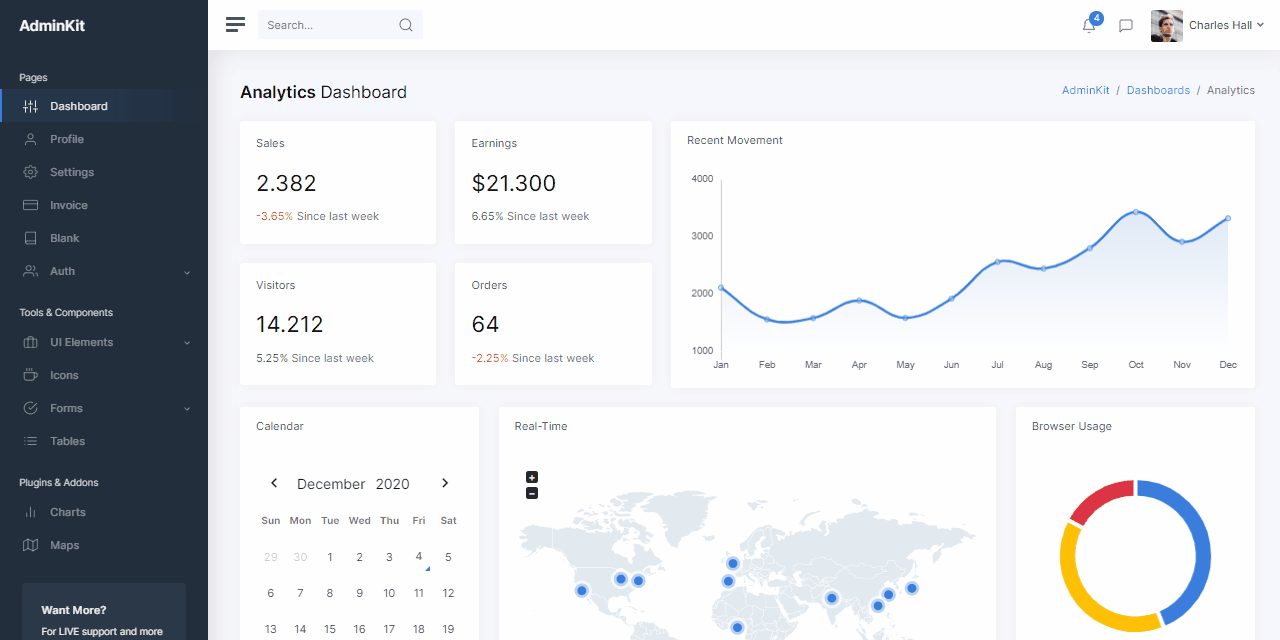Follow the Dashboards breadcrumb link

coord(1158,90)
